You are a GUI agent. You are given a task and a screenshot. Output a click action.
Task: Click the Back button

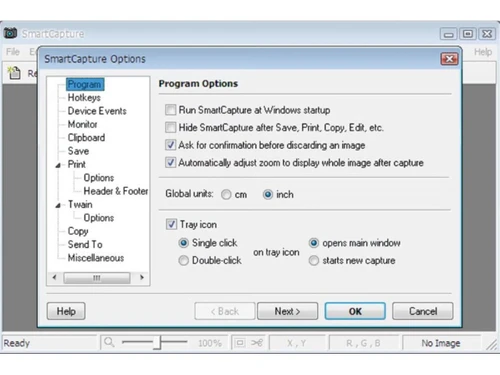(225, 311)
